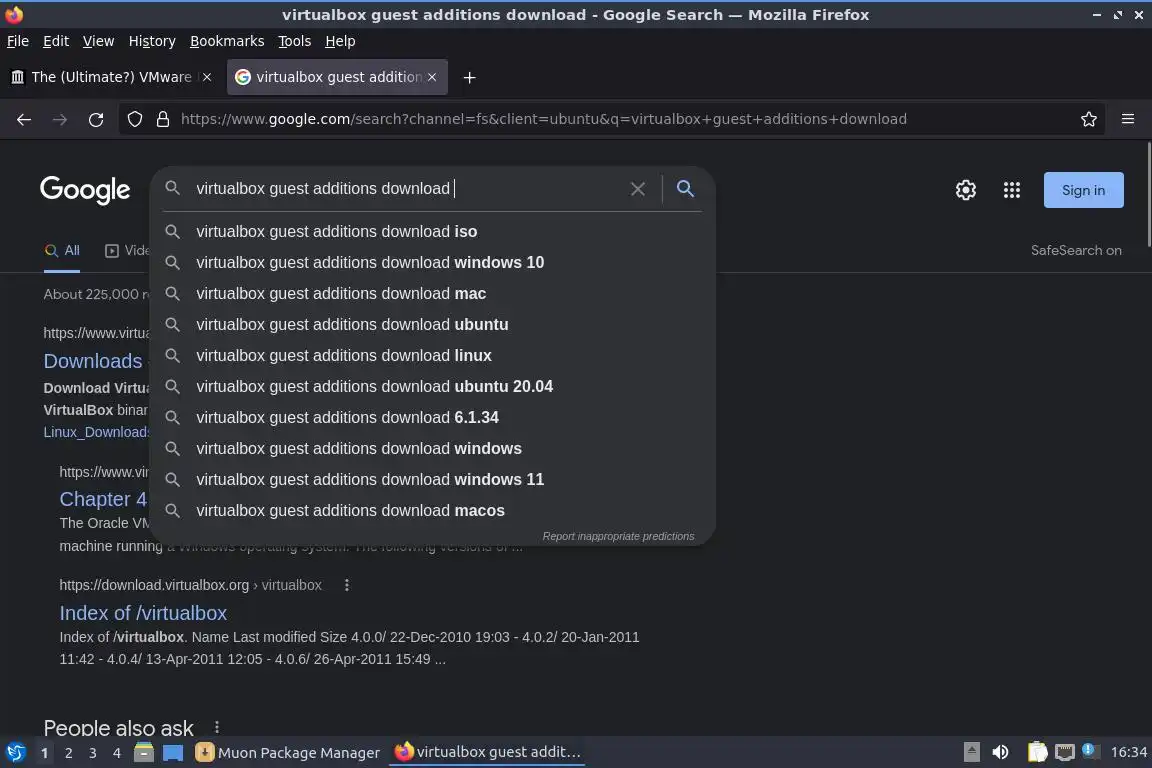Click the Firefox window entry in the taskbar
The height and width of the screenshot is (768, 1152).
coord(488,752)
